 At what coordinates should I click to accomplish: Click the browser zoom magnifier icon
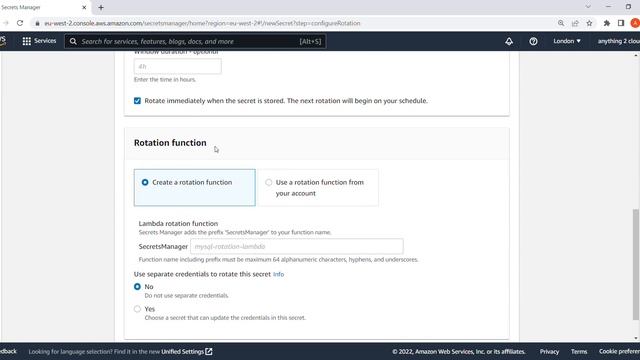tap(561, 23)
